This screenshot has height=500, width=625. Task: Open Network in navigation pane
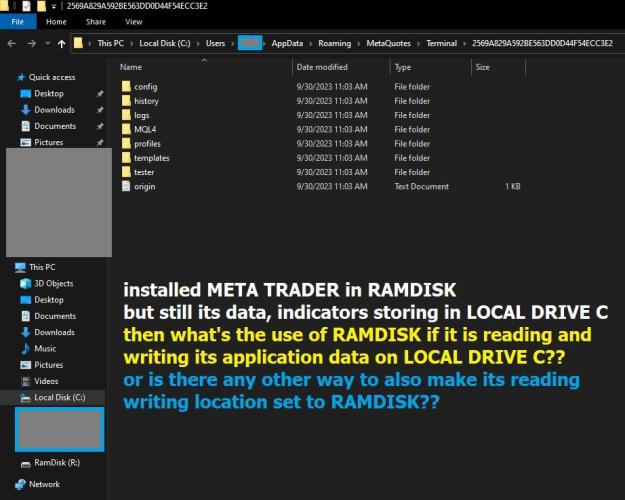tap(44, 484)
